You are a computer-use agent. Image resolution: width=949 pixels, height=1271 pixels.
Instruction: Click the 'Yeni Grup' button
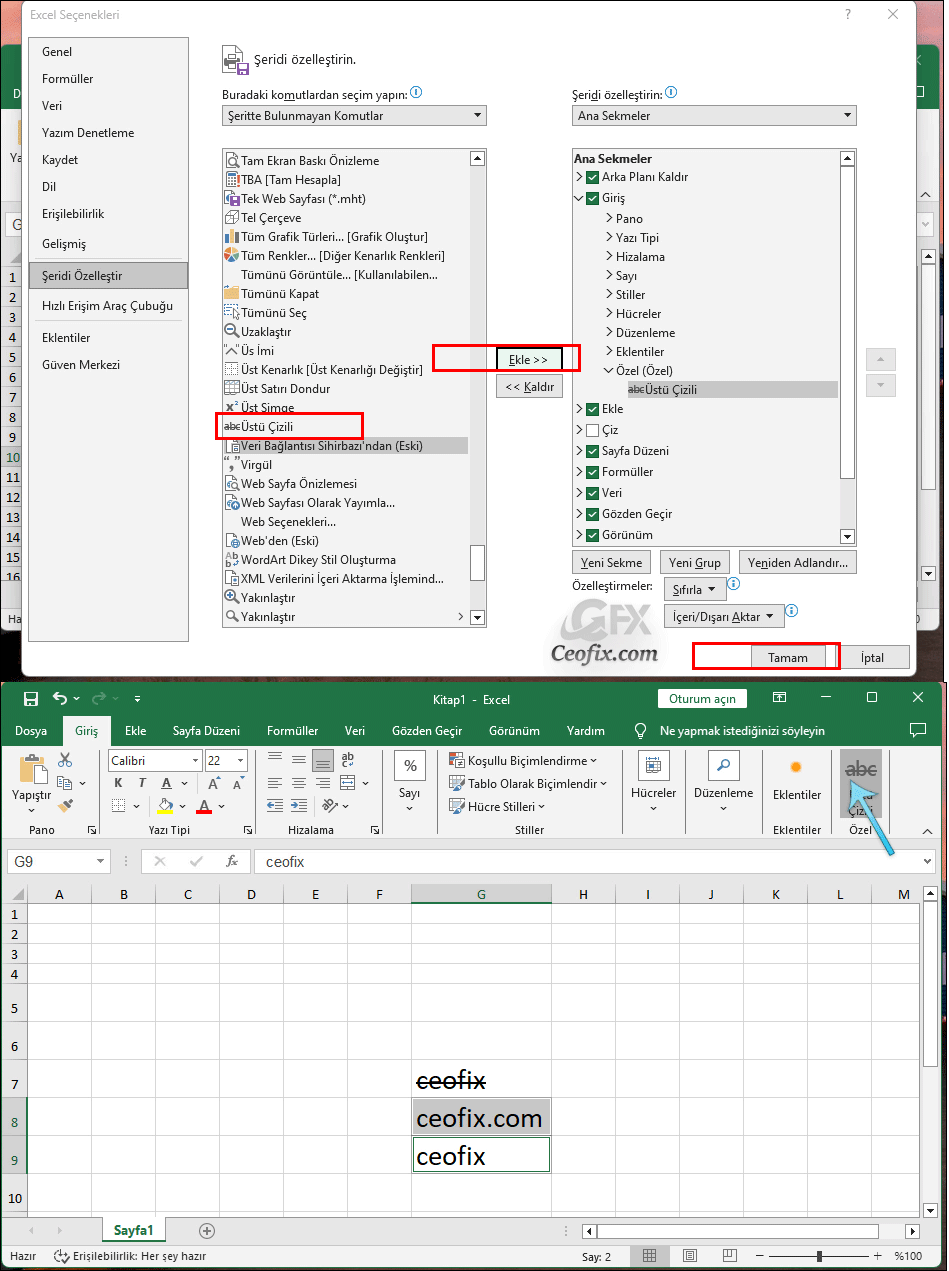(695, 563)
